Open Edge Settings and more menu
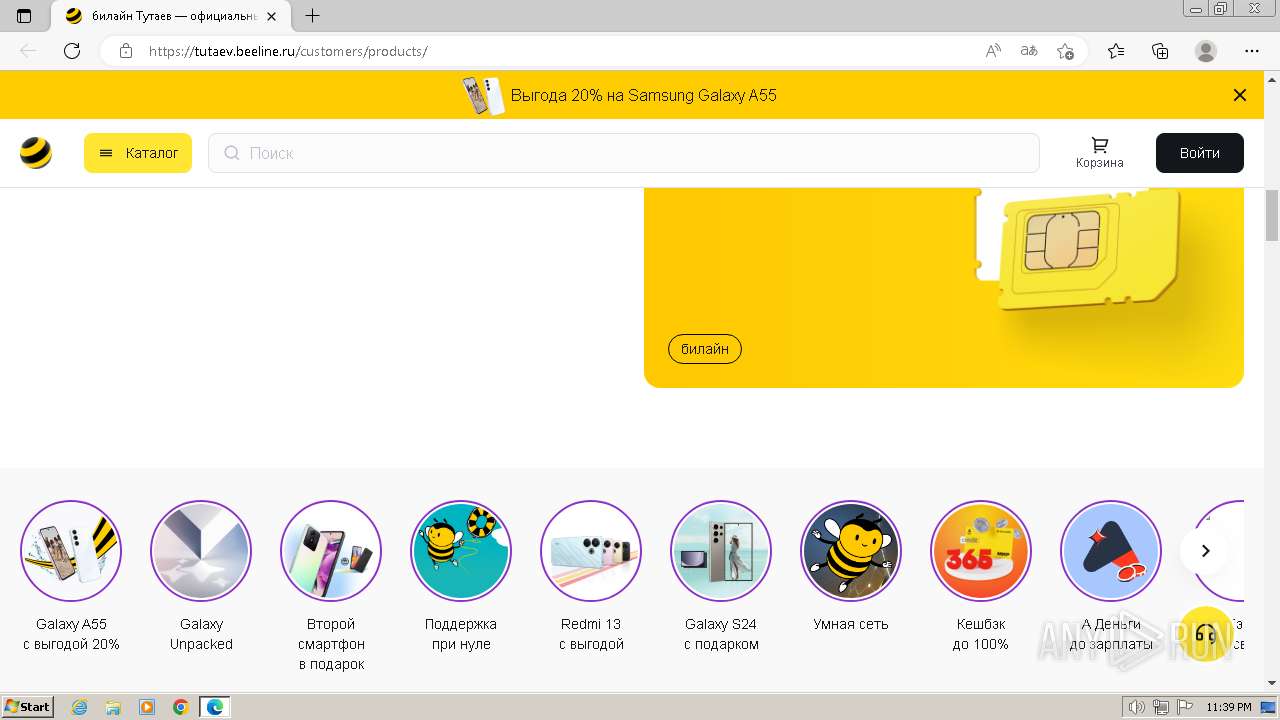 pos(1252,51)
